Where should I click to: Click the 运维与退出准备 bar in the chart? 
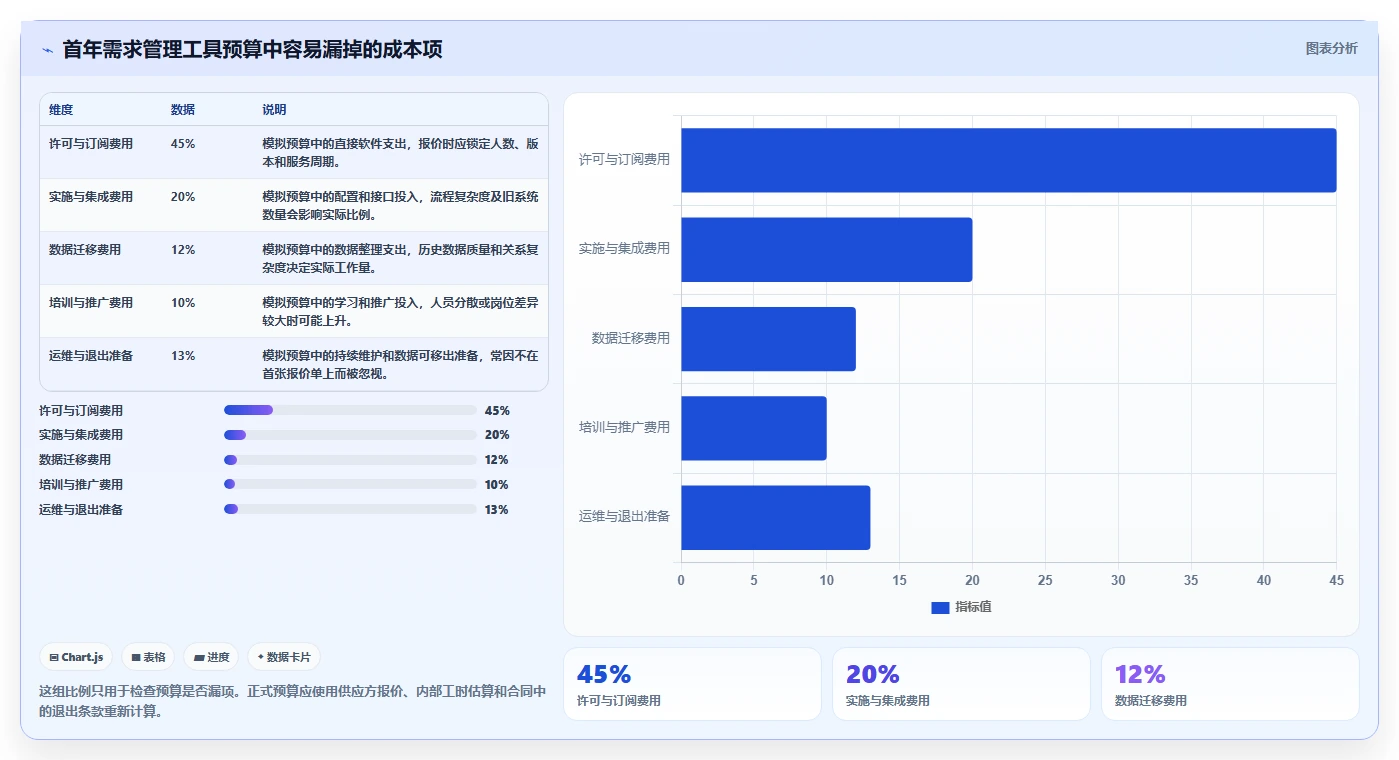775,517
